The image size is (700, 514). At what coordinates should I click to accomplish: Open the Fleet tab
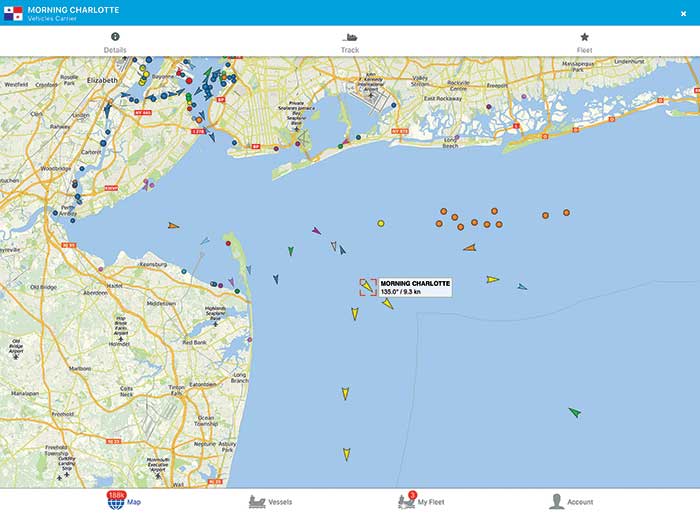[x=584, y=43]
